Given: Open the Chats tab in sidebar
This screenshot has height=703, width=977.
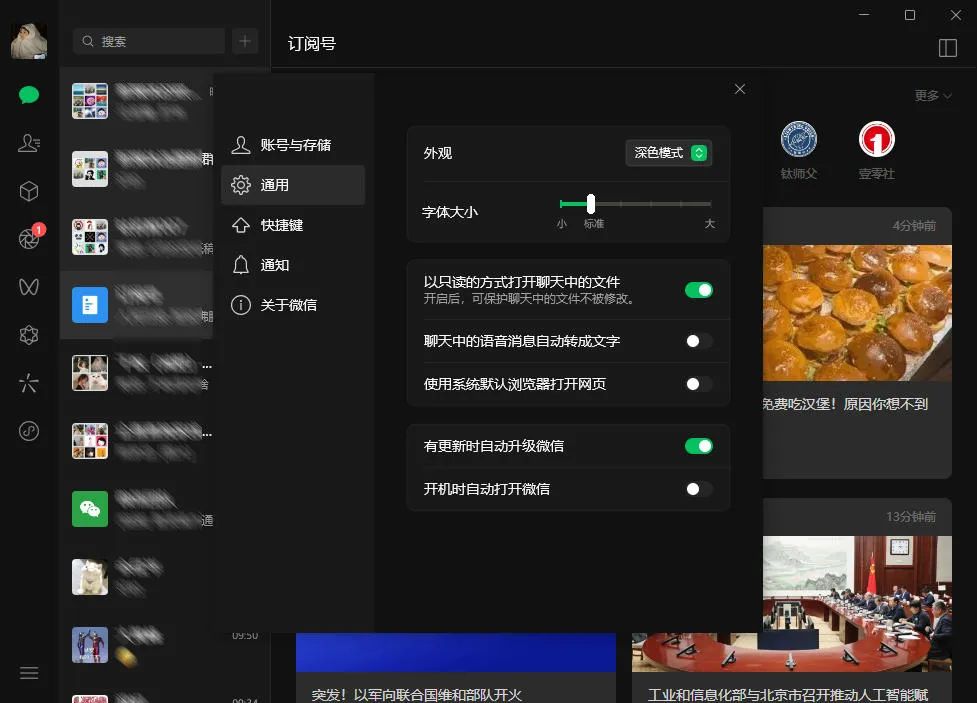Looking at the screenshot, I should pos(29,95).
